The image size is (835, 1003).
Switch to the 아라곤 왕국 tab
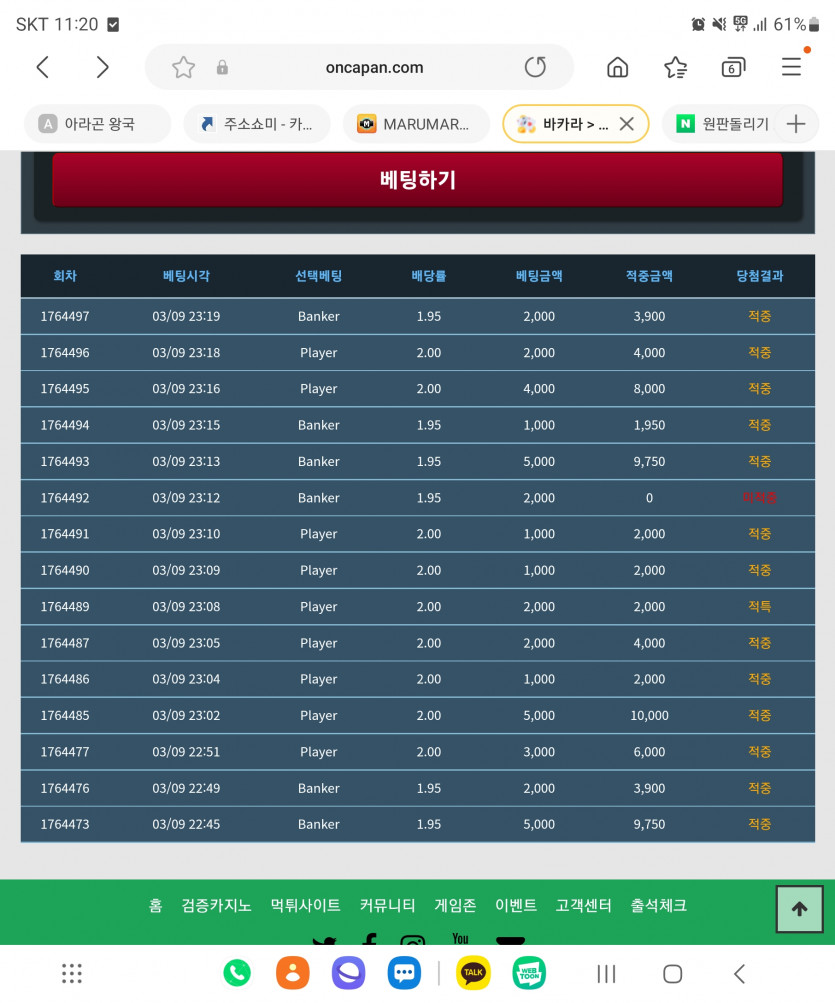(x=97, y=124)
